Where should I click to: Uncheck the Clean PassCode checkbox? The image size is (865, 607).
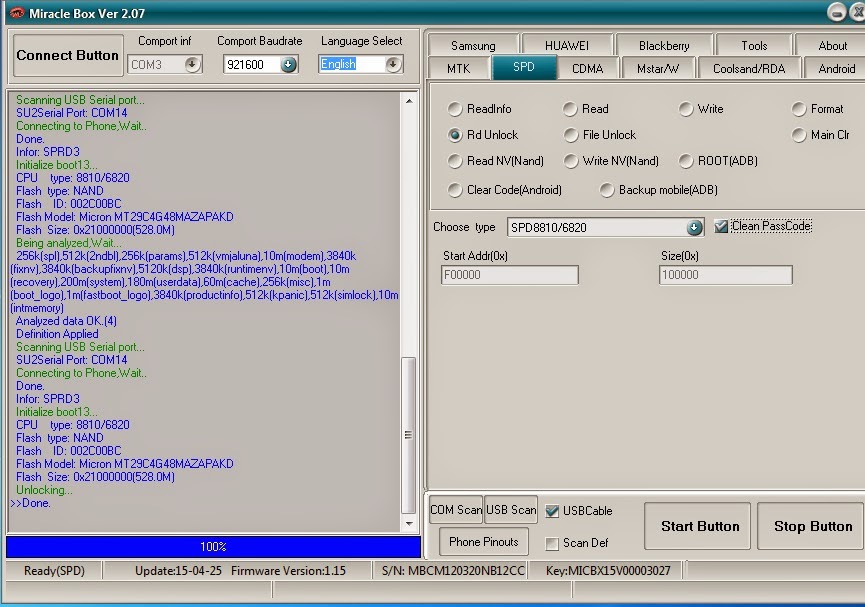click(720, 226)
